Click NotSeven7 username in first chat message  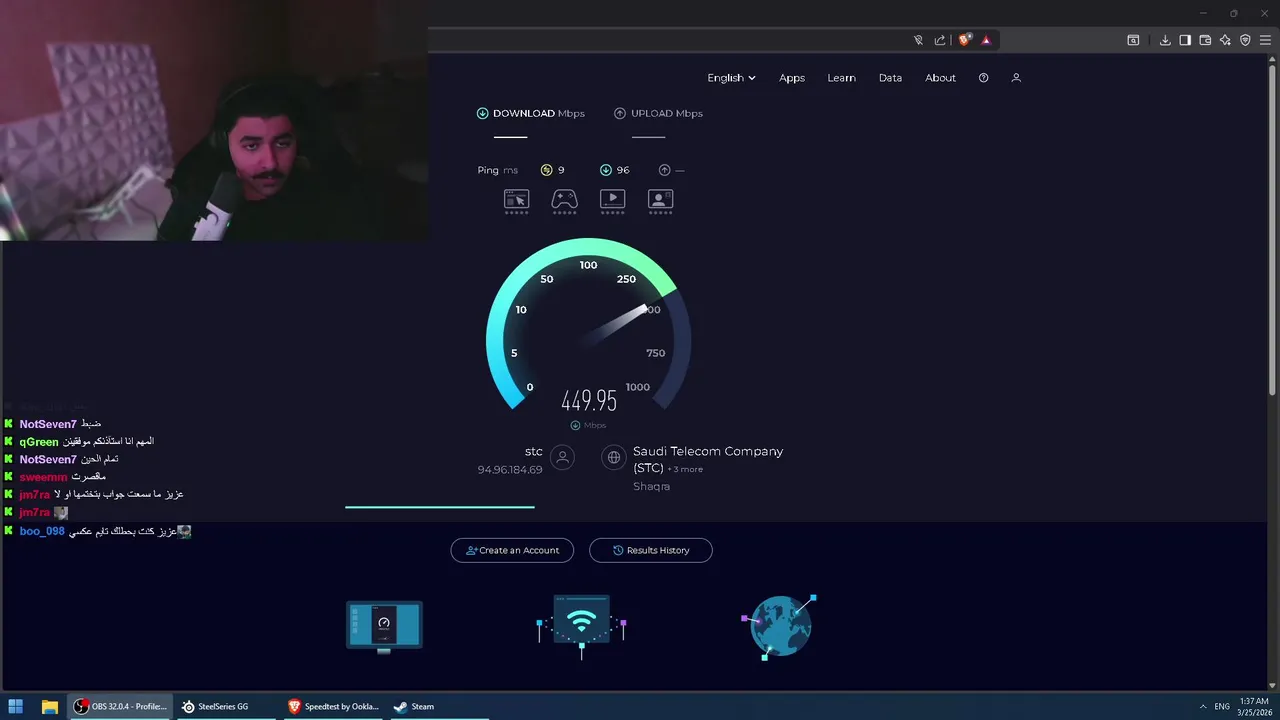pyautogui.click(x=48, y=424)
